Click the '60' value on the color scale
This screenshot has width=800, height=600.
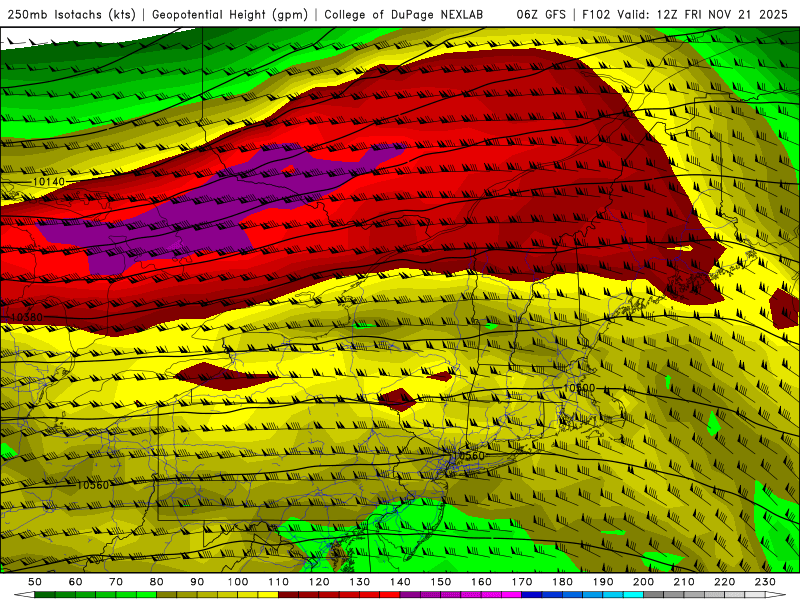tap(76, 582)
